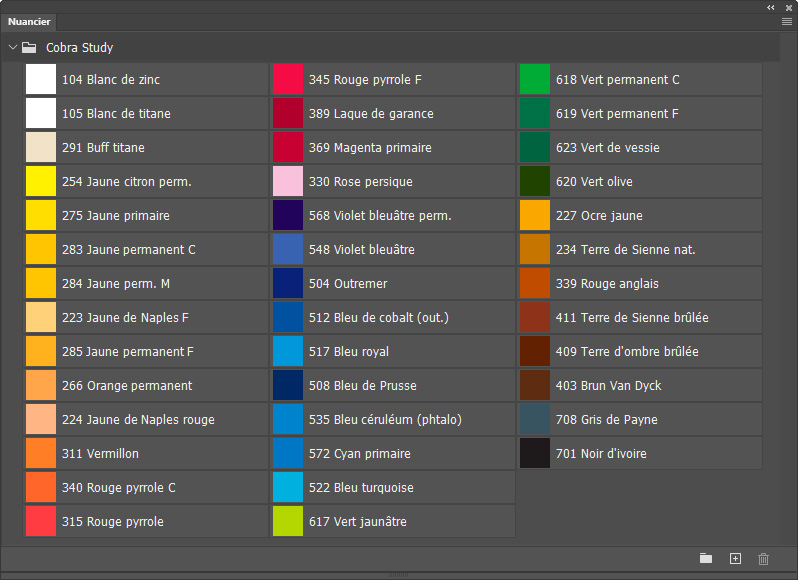This screenshot has height=580, width=798.
Task: Click the delete swatch trash icon
Action: [763, 559]
